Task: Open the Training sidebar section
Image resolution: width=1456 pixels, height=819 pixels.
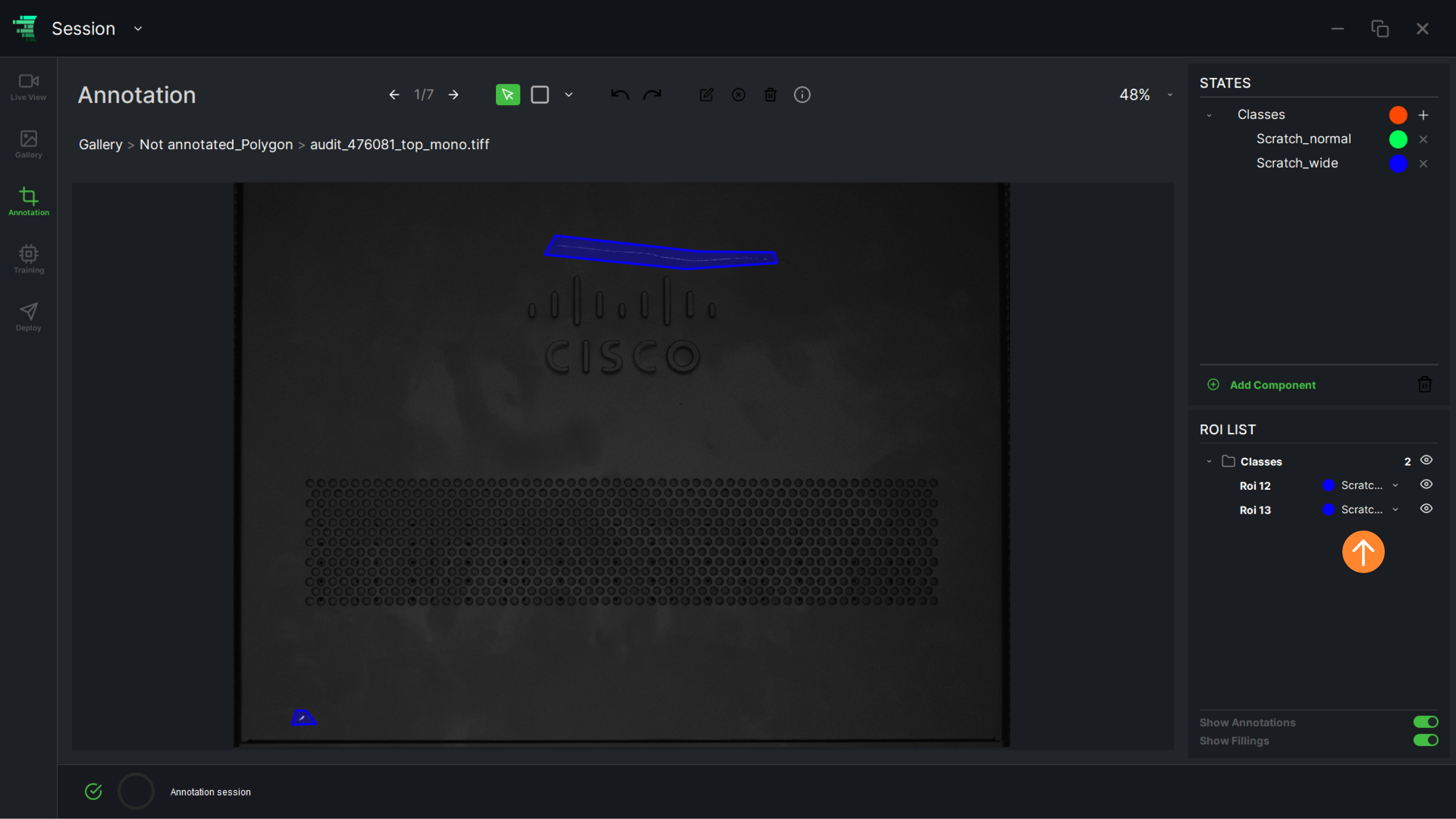Action: click(28, 260)
